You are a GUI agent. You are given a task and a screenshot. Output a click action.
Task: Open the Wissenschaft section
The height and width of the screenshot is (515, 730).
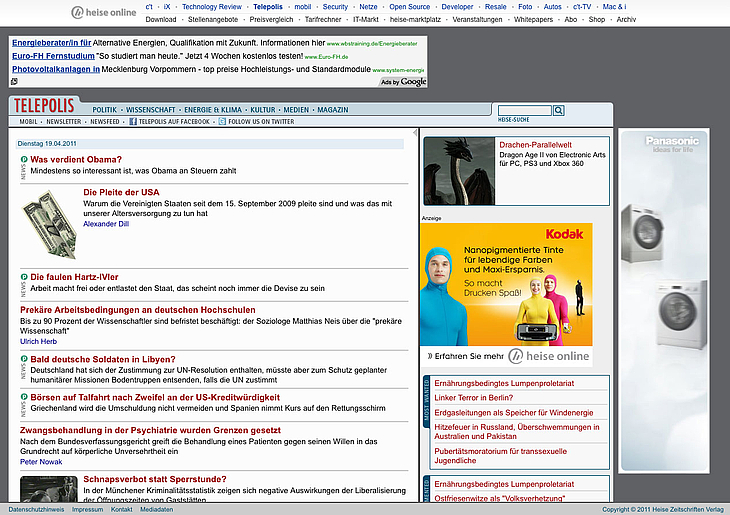pos(150,110)
